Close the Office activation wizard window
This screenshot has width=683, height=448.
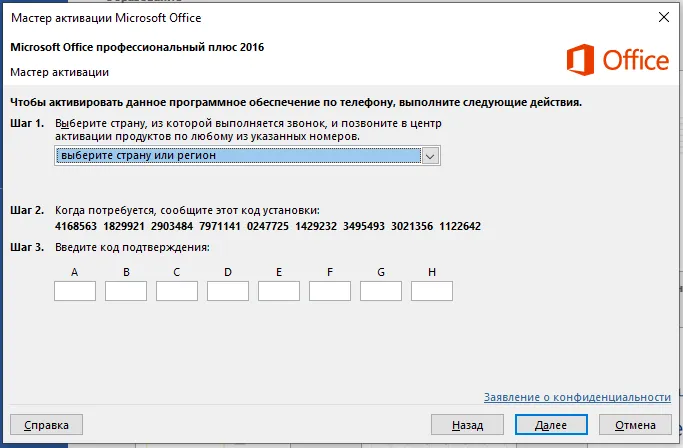click(664, 17)
